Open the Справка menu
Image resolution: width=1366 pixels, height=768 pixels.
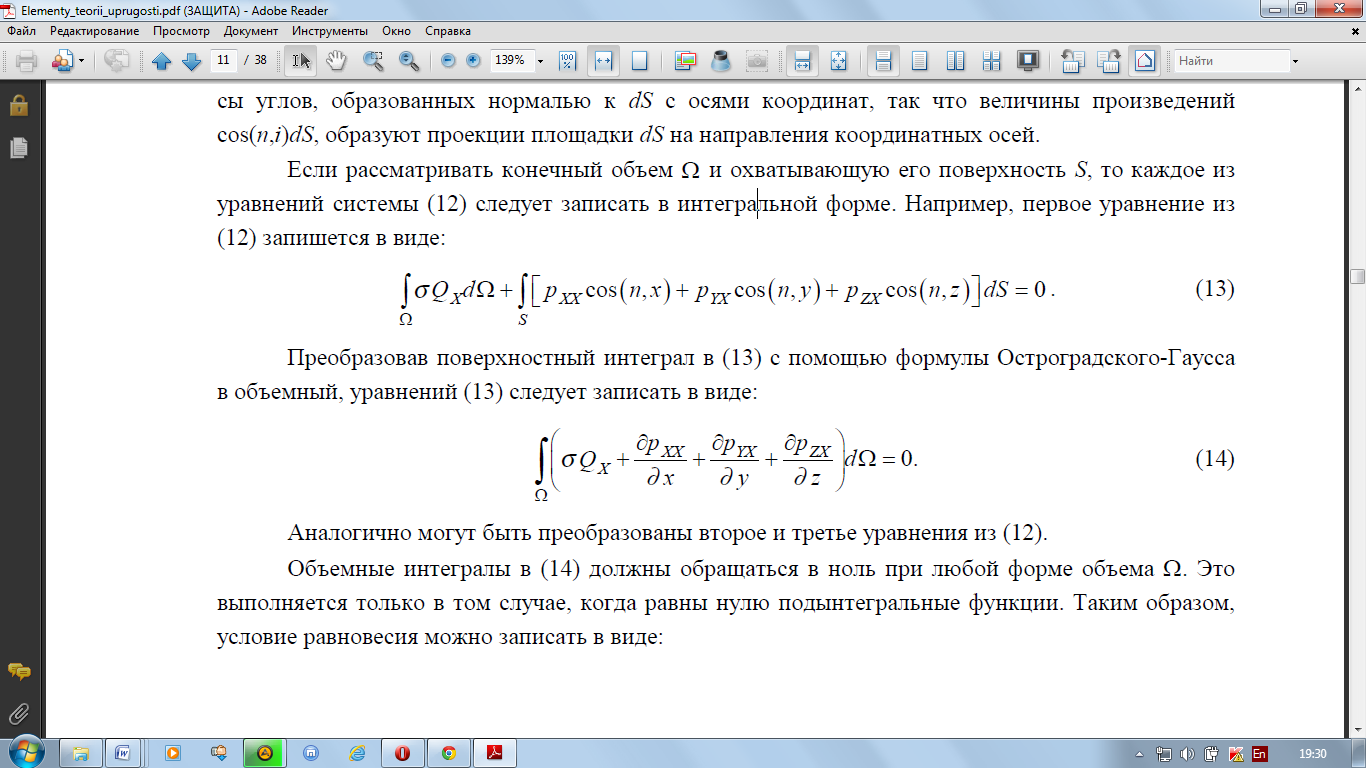448,31
